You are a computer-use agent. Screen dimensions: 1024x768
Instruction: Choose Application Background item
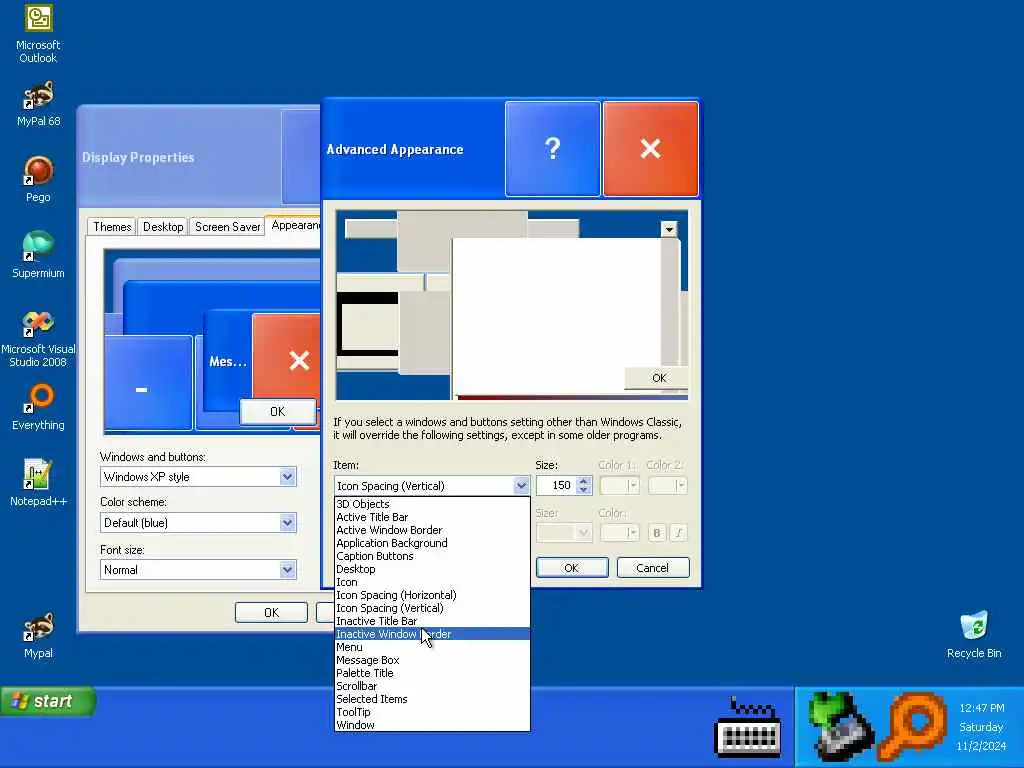click(x=432, y=543)
